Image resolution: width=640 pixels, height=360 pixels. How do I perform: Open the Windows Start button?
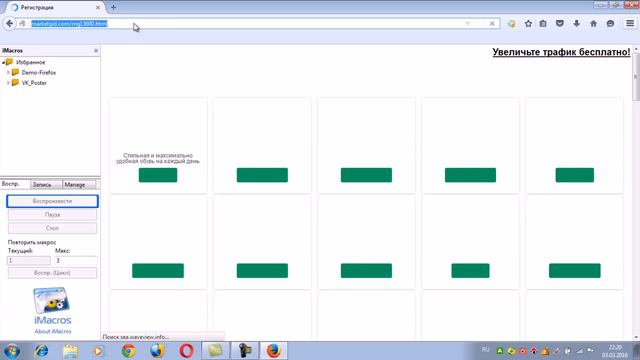(x=12, y=351)
